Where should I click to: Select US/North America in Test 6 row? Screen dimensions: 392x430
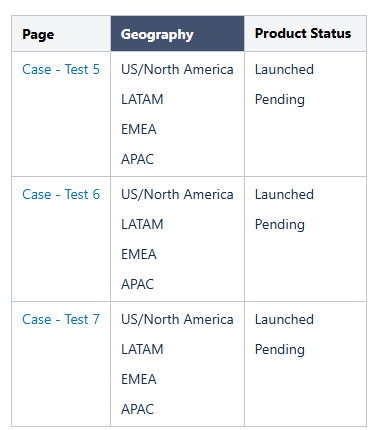(177, 194)
